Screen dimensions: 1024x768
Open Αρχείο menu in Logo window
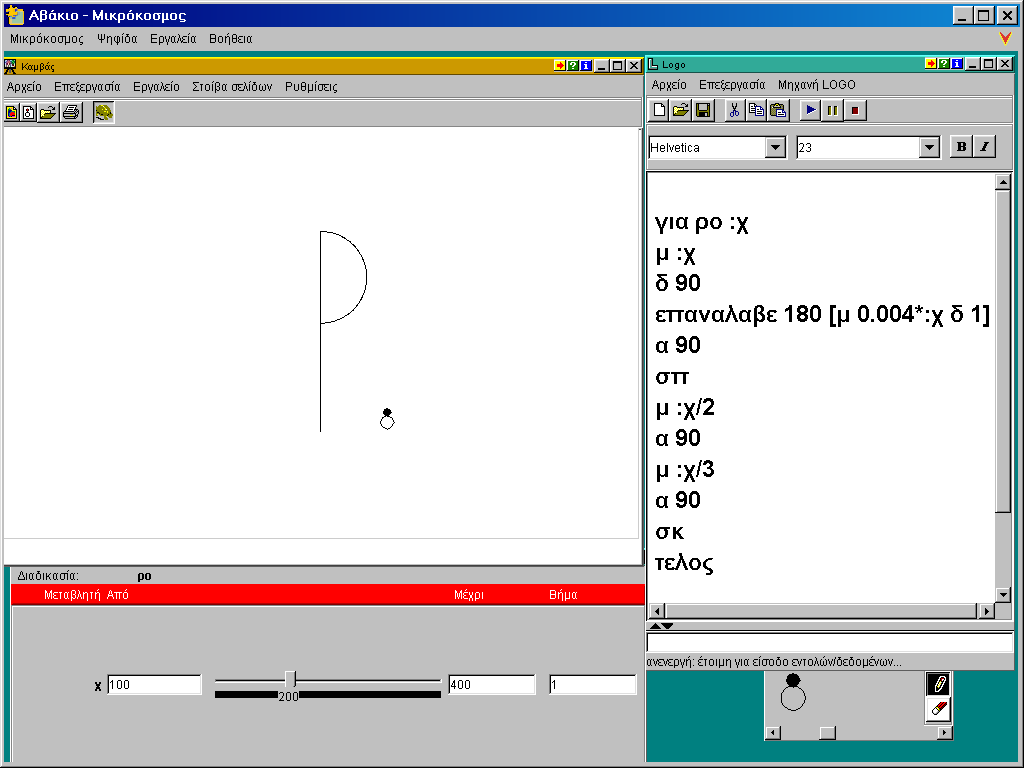pyautogui.click(x=669, y=84)
